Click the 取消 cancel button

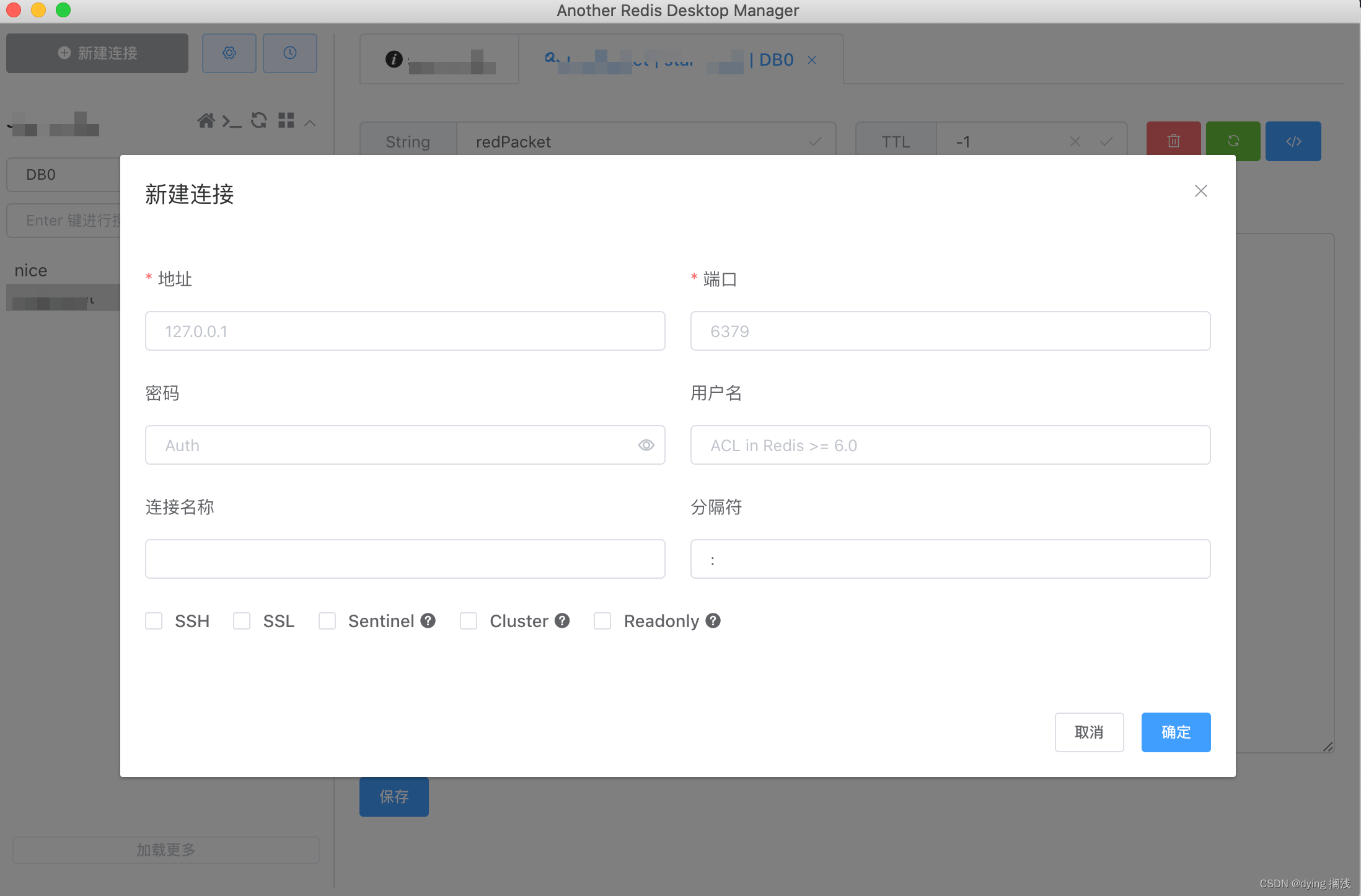coord(1089,732)
